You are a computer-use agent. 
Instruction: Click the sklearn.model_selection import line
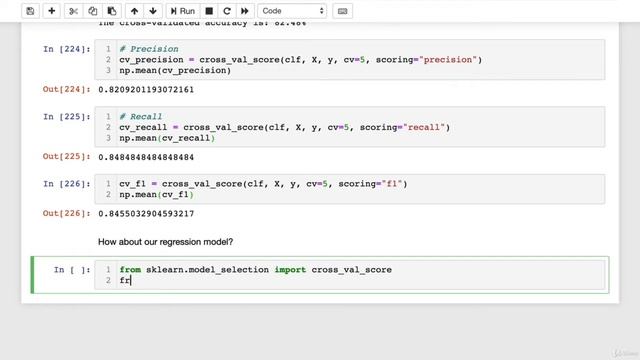tap(256, 270)
